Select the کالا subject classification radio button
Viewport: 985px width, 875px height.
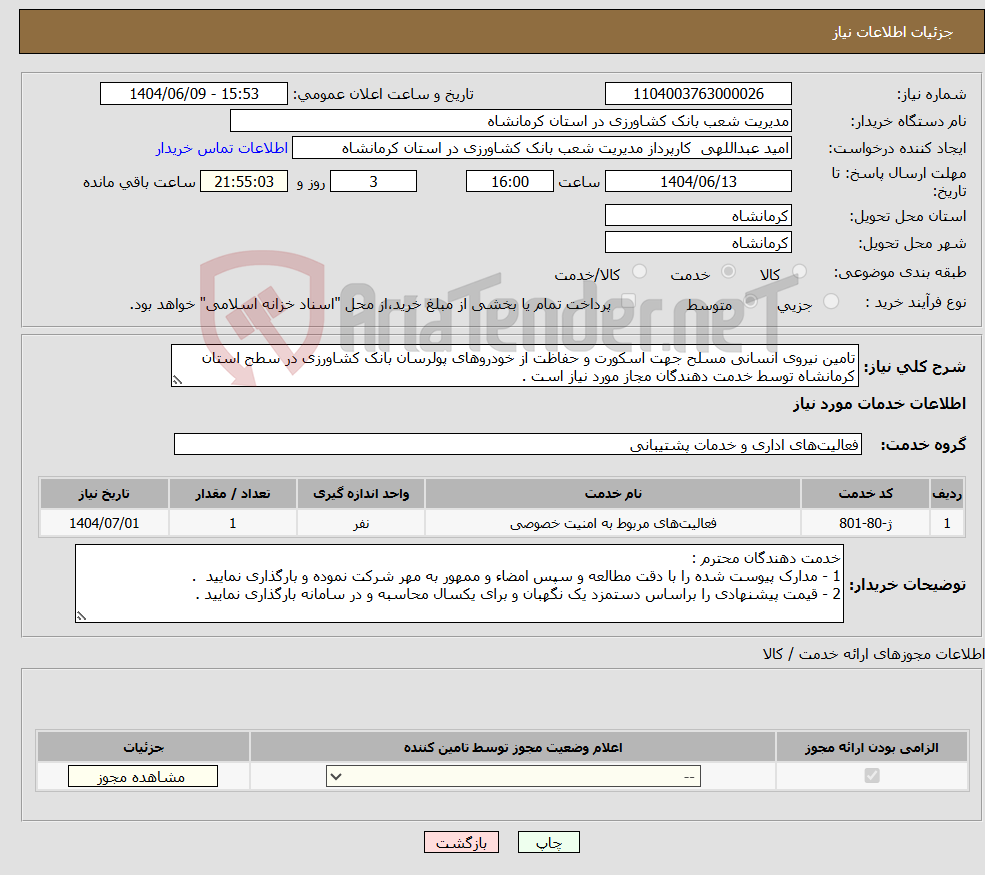(798, 271)
